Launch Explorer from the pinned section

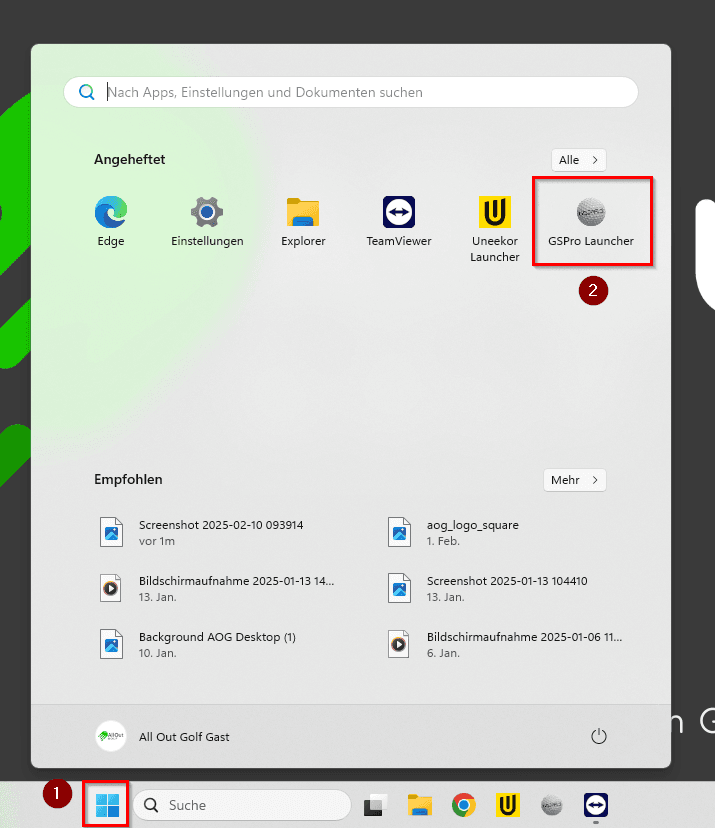(303, 222)
